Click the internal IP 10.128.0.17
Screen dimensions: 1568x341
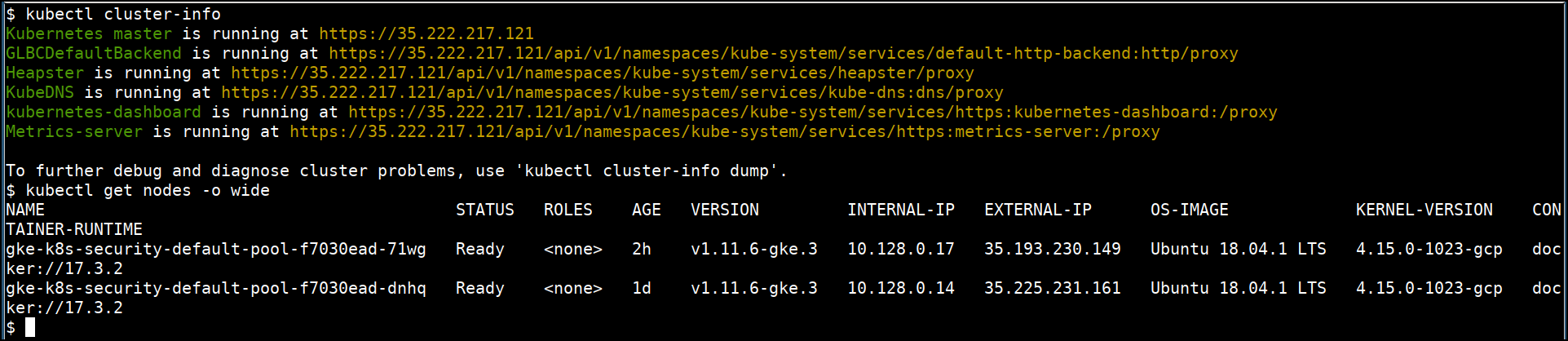(x=901, y=250)
